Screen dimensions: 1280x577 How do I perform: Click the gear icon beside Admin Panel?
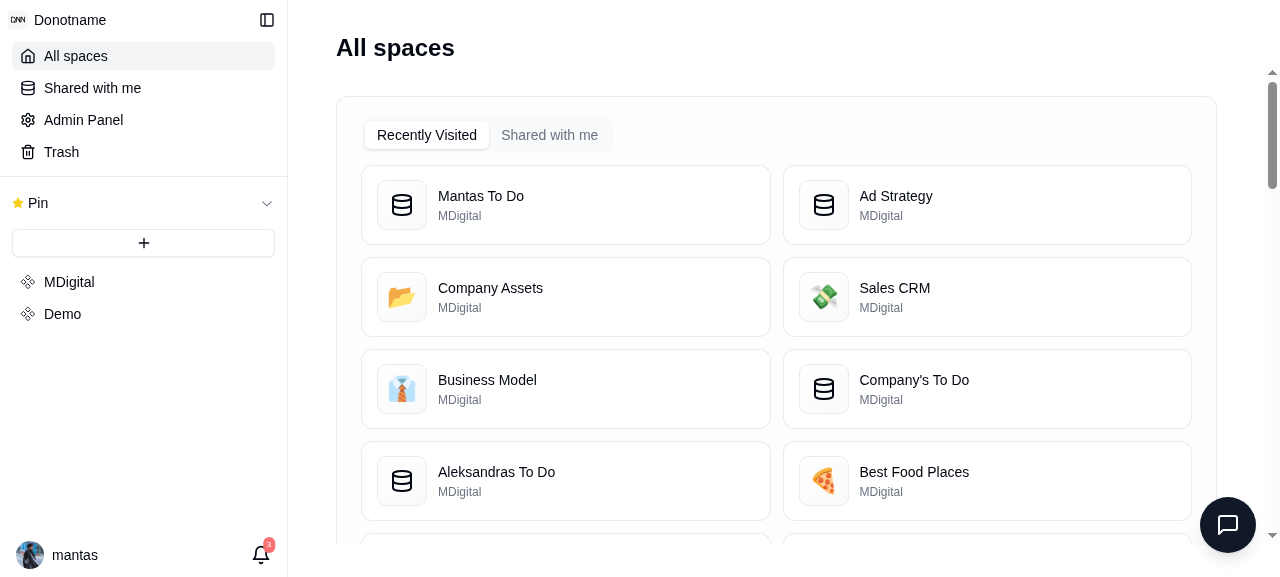point(28,120)
